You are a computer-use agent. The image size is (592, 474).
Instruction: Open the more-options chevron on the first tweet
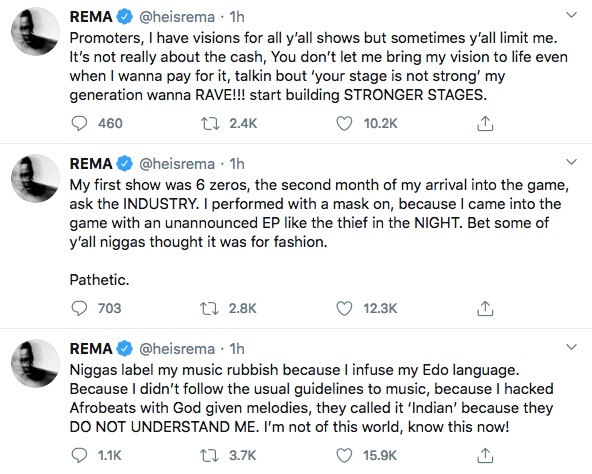[x=572, y=15]
